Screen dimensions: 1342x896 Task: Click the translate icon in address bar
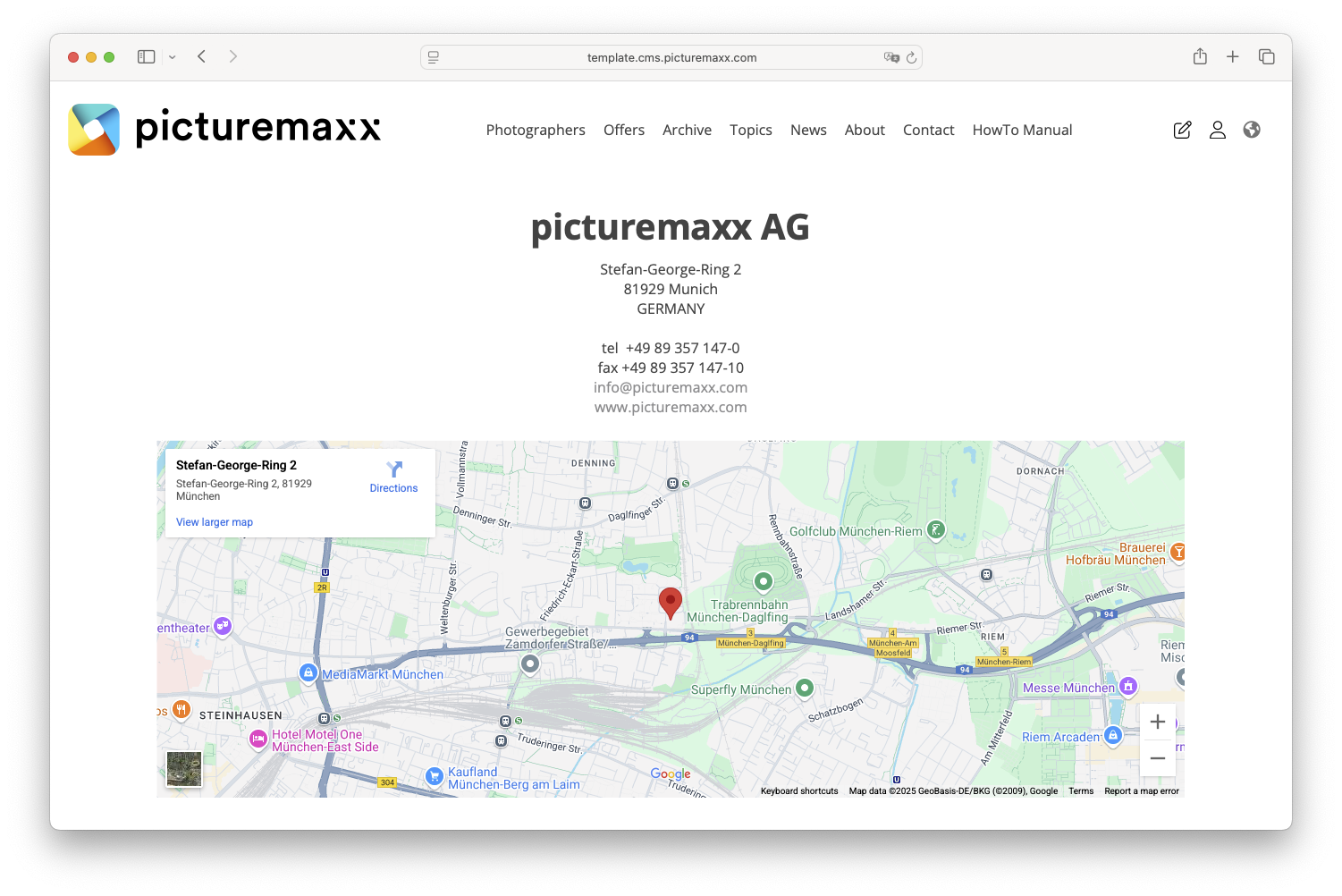click(891, 57)
